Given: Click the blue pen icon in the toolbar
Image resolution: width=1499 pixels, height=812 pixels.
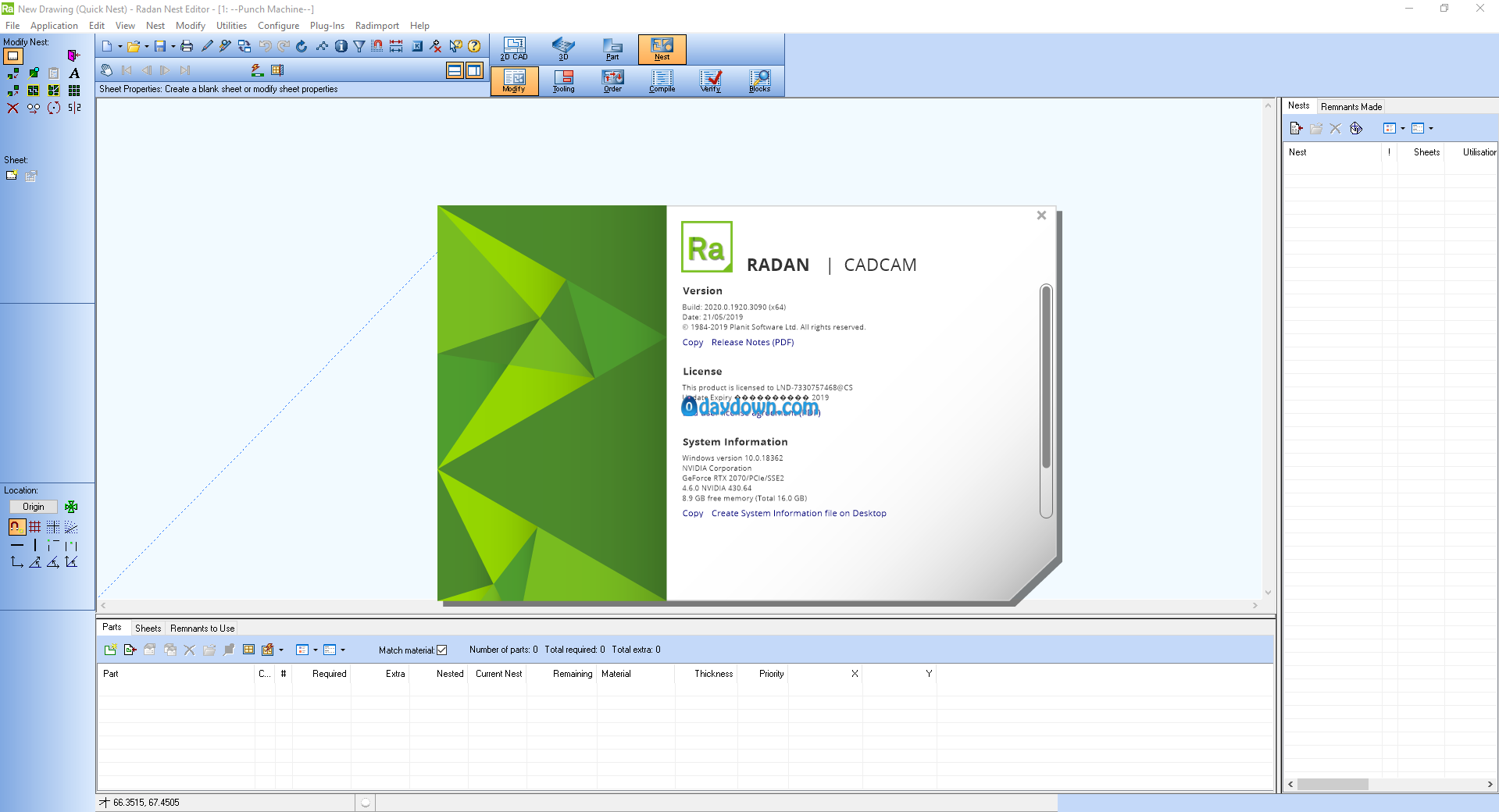Looking at the screenshot, I should (x=207, y=47).
